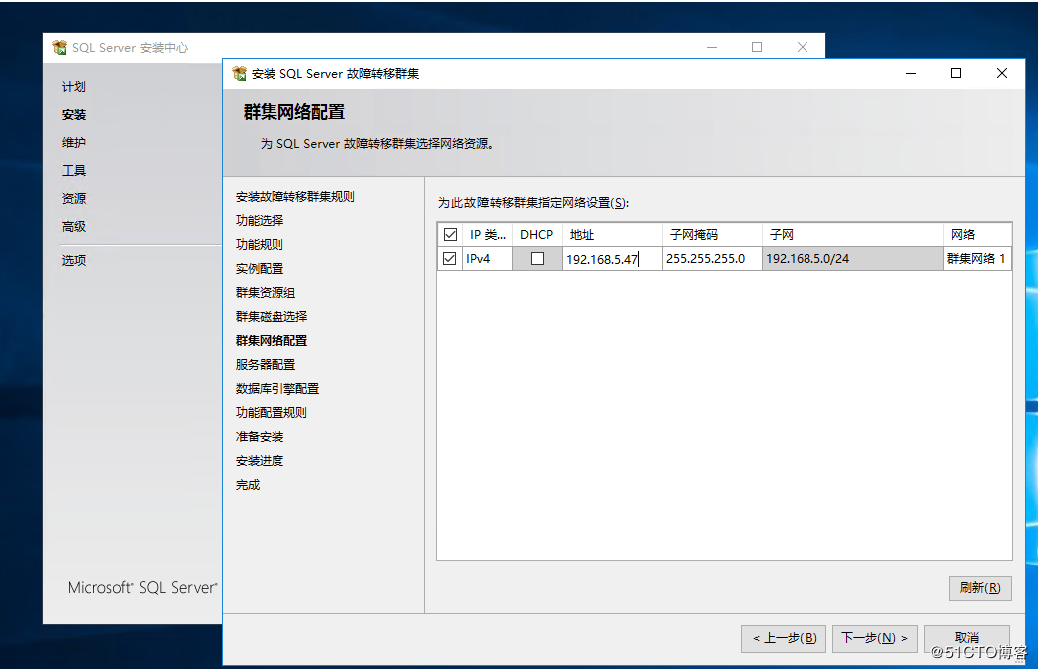
Task: Click 上一步(B) to go back
Action: pos(783,638)
